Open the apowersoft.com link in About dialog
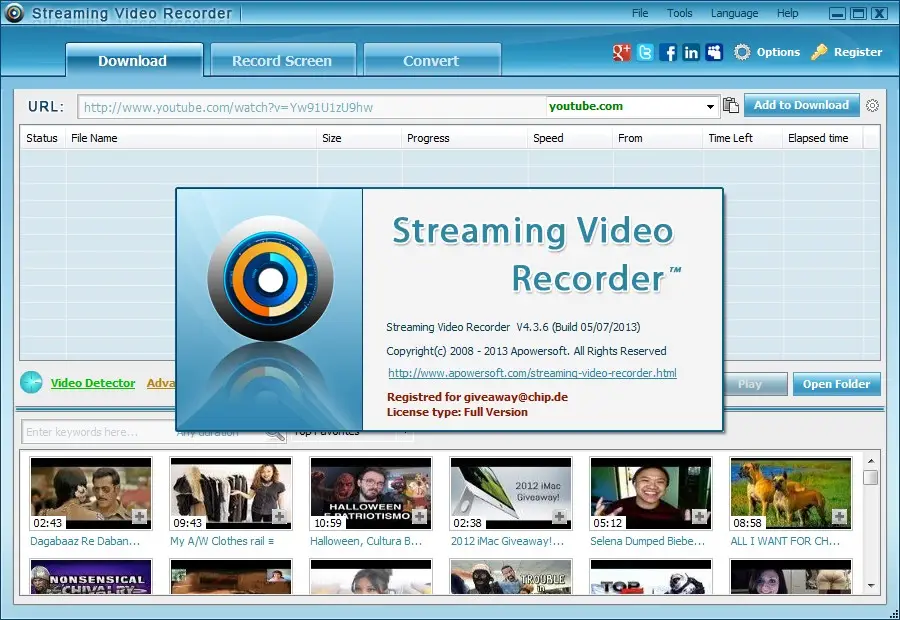Image resolution: width=900 pixels, height=620 pixels. pyautogui.click(x=532, y=373)
